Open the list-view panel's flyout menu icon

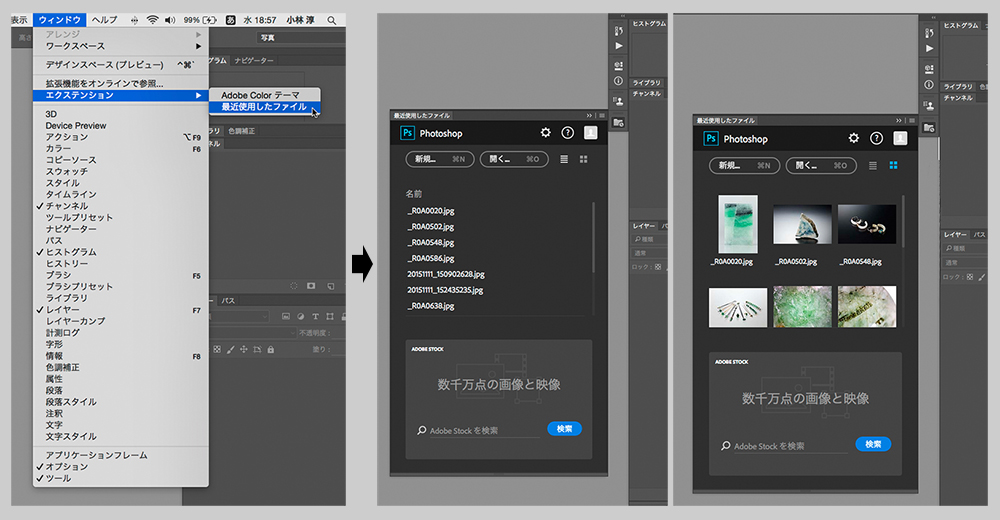coord(601,115)
